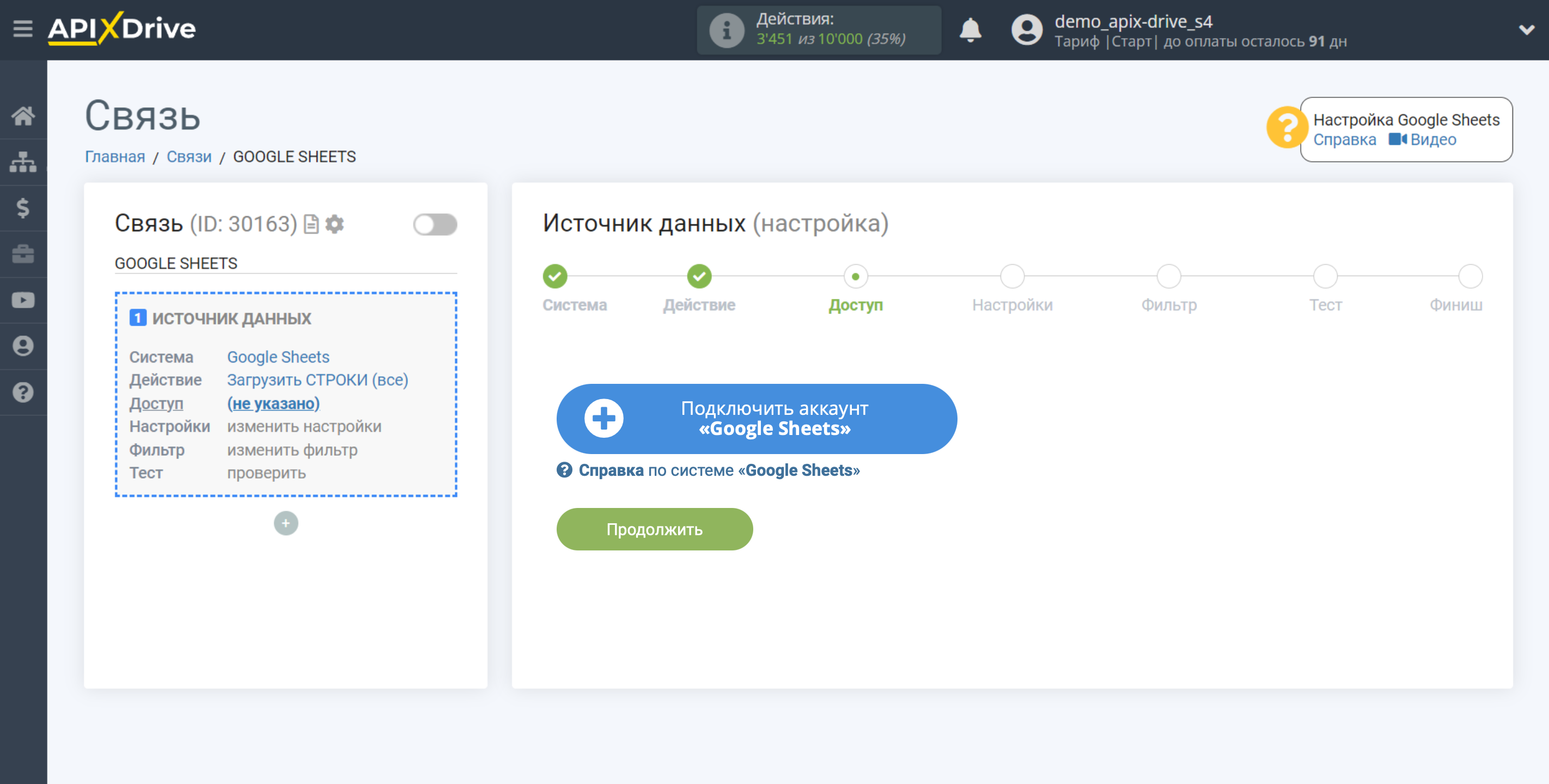Open the Справка link in help box
The height and width of the screenshot is (784, 1549).
tap(1345, 139)
